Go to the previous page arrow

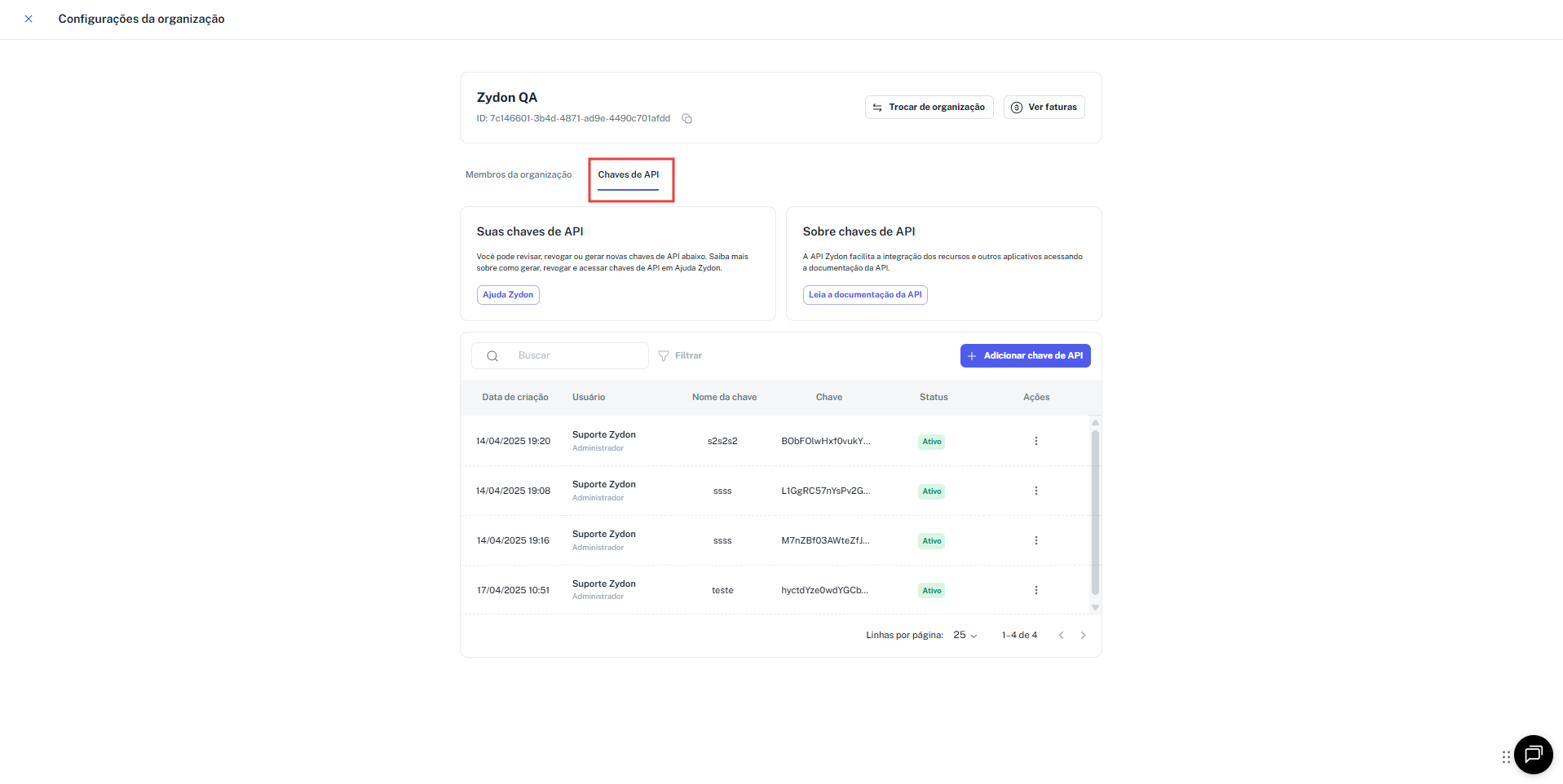pos(1061,636)
